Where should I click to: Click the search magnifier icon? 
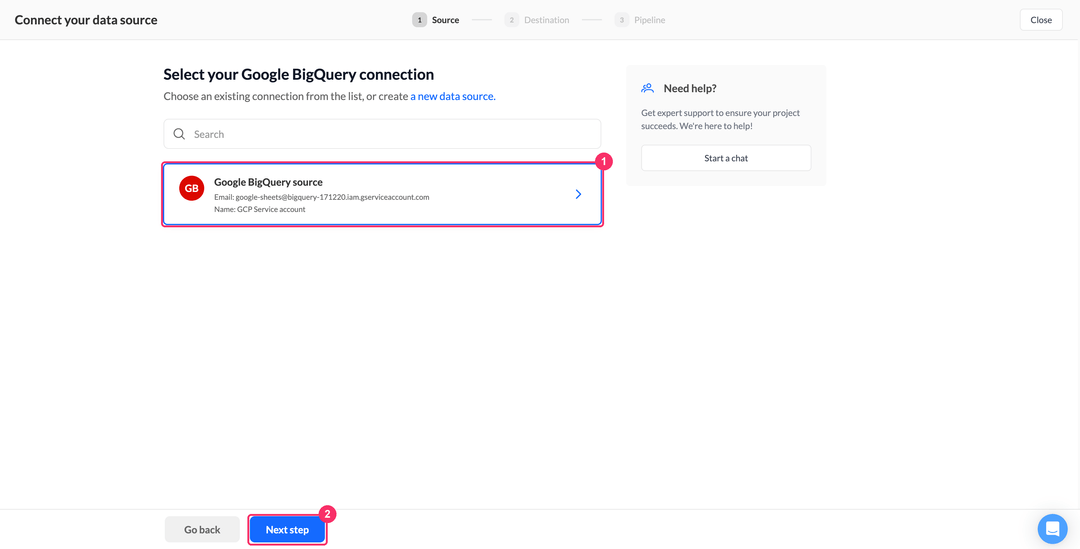pos(179,134)
